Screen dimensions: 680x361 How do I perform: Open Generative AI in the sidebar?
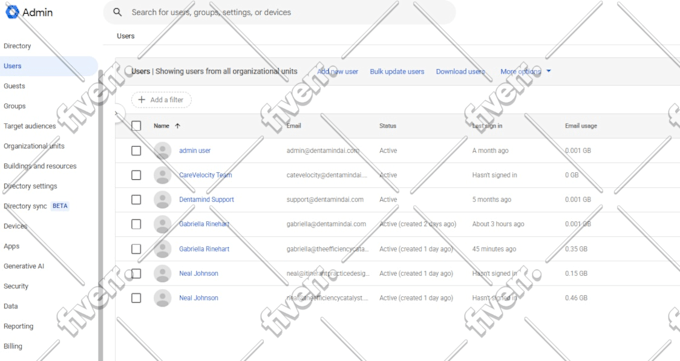point(24,266)
